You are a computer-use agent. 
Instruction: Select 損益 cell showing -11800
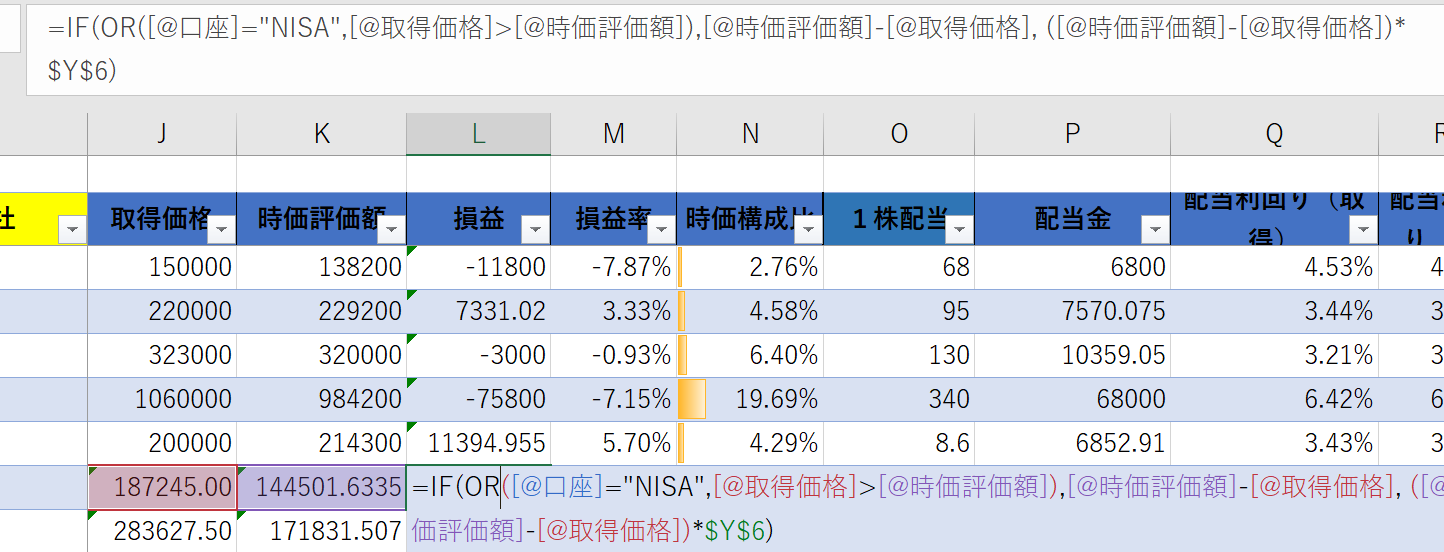coord(478,267)
